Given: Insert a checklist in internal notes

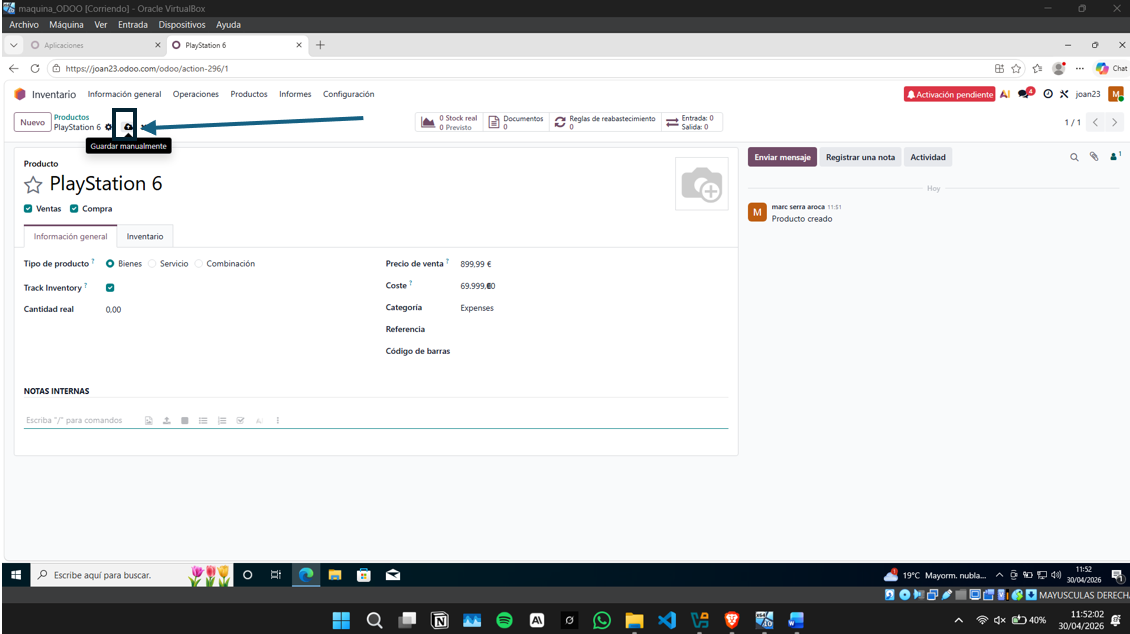Looking at the screenshot, I should [241, 421].
